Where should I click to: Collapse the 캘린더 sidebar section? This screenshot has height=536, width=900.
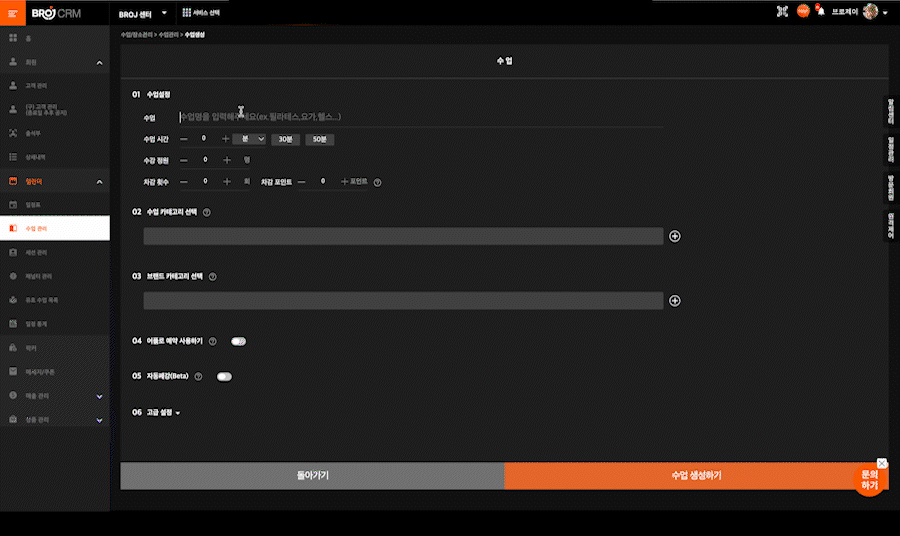(x=99, y=182)
